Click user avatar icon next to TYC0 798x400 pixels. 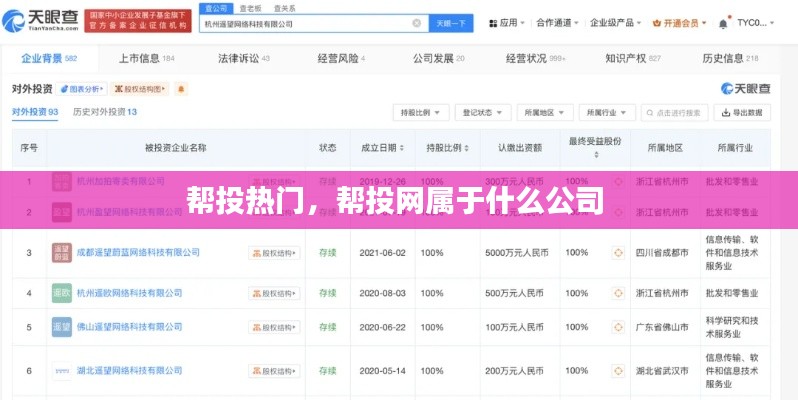point(725,22)
